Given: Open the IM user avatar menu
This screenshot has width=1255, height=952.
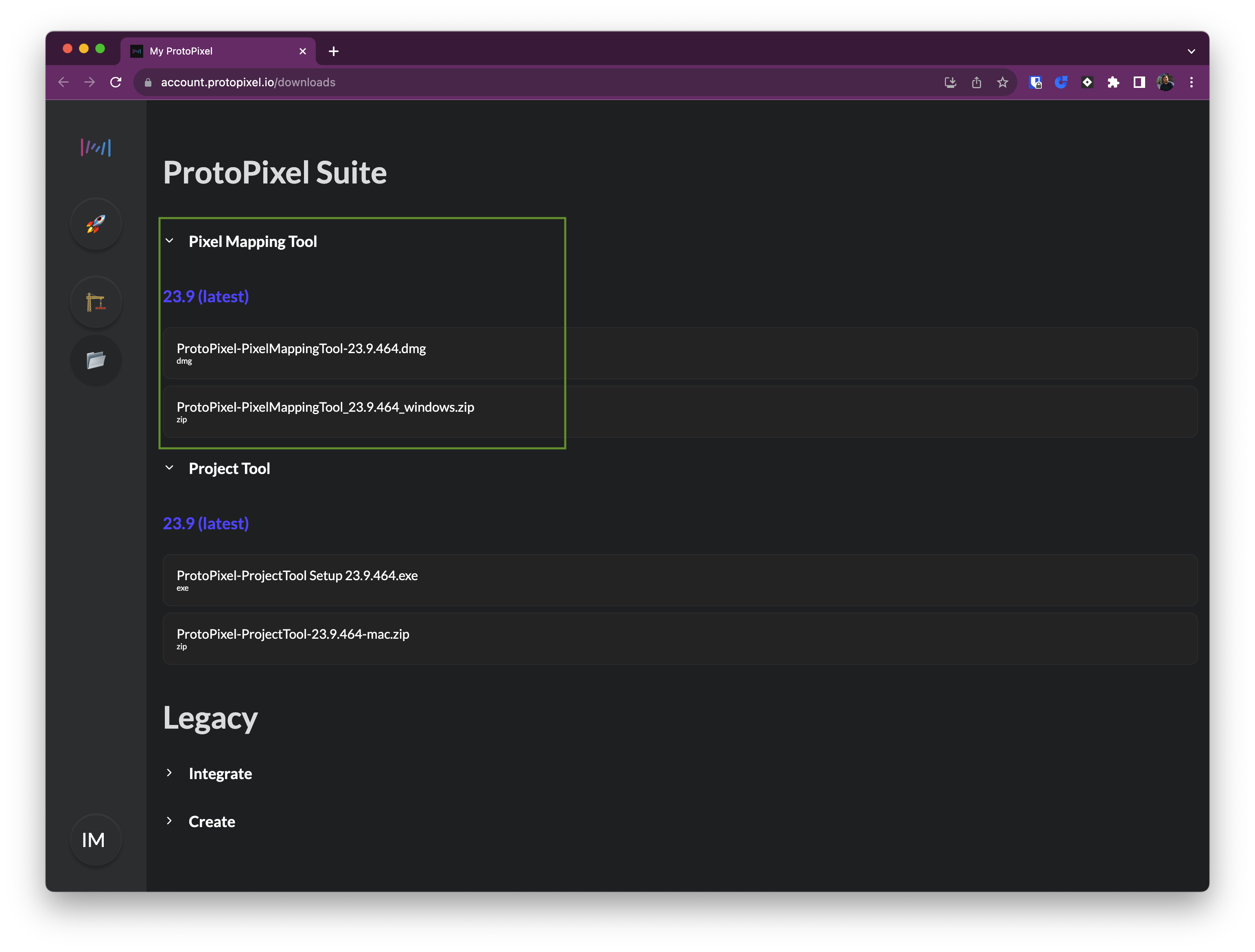Looking at the screenshot, I should pos(96,840).
